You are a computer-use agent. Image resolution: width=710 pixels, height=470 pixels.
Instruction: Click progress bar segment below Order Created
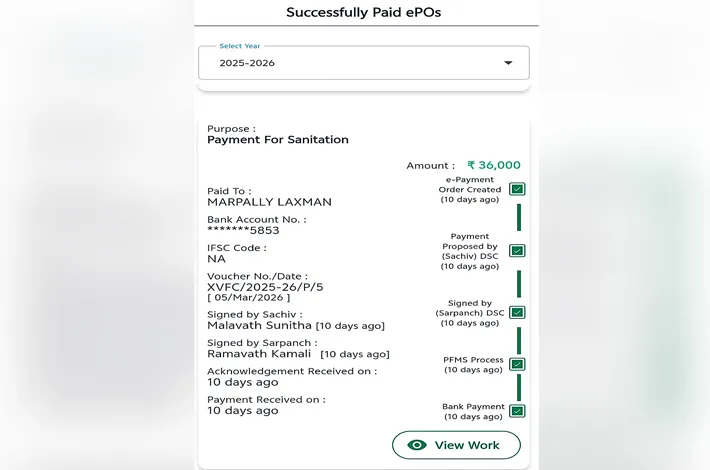518,218
